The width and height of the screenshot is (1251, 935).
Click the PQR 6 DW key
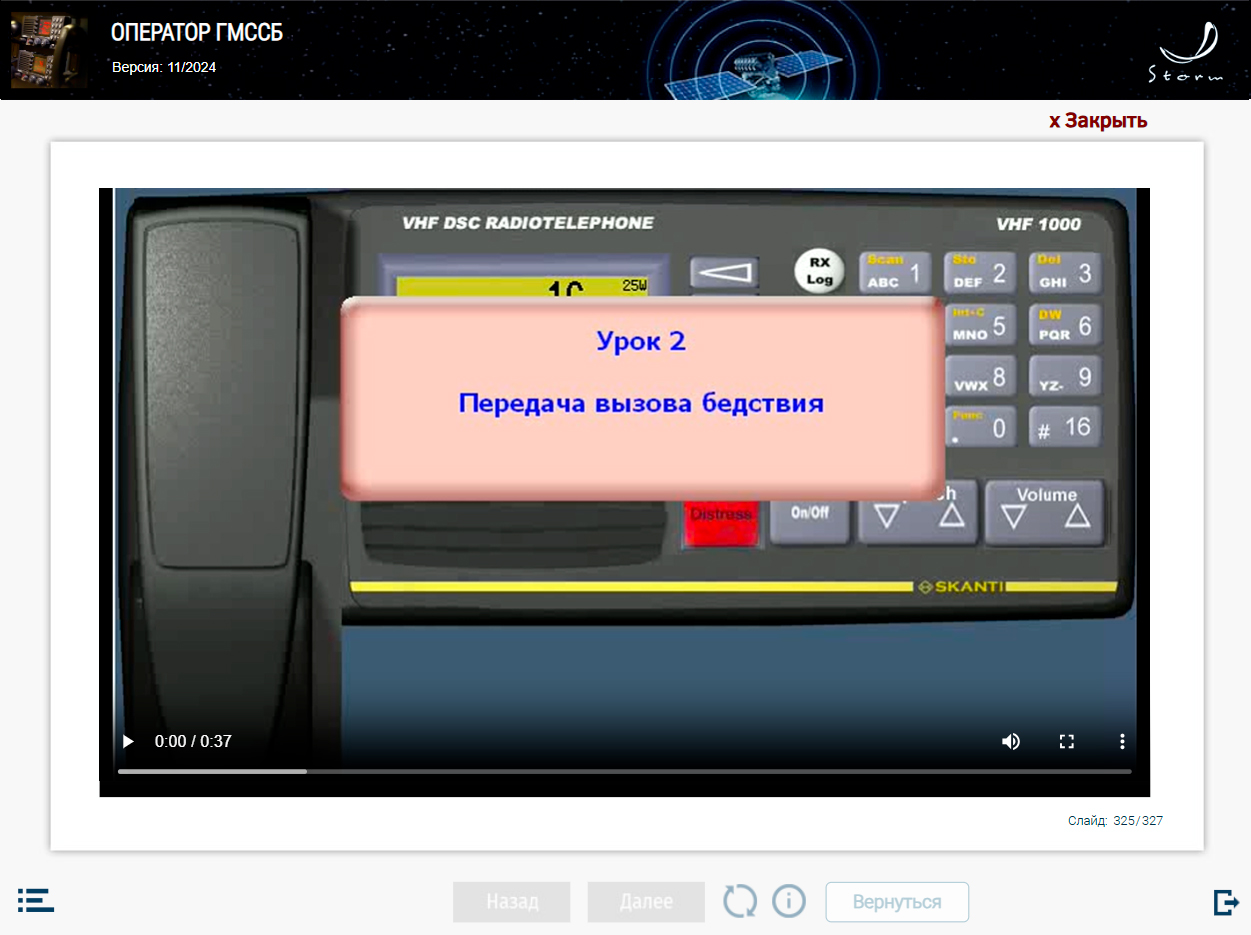tap(1065, 325)
